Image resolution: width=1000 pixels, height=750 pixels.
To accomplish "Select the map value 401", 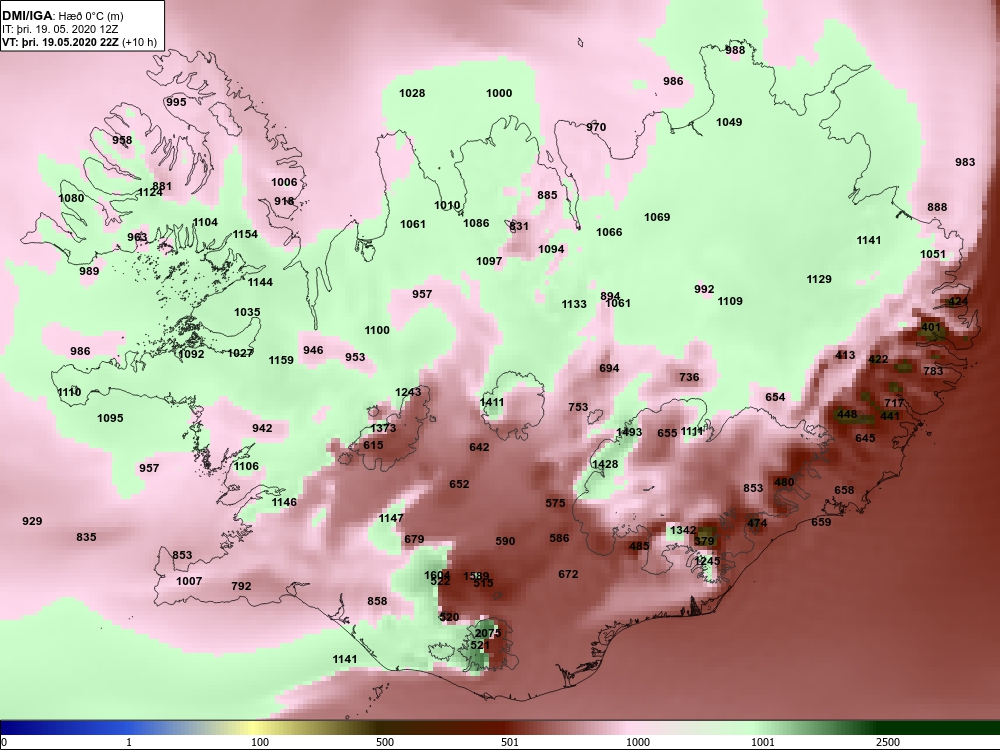I will click(x=931, y=327).
